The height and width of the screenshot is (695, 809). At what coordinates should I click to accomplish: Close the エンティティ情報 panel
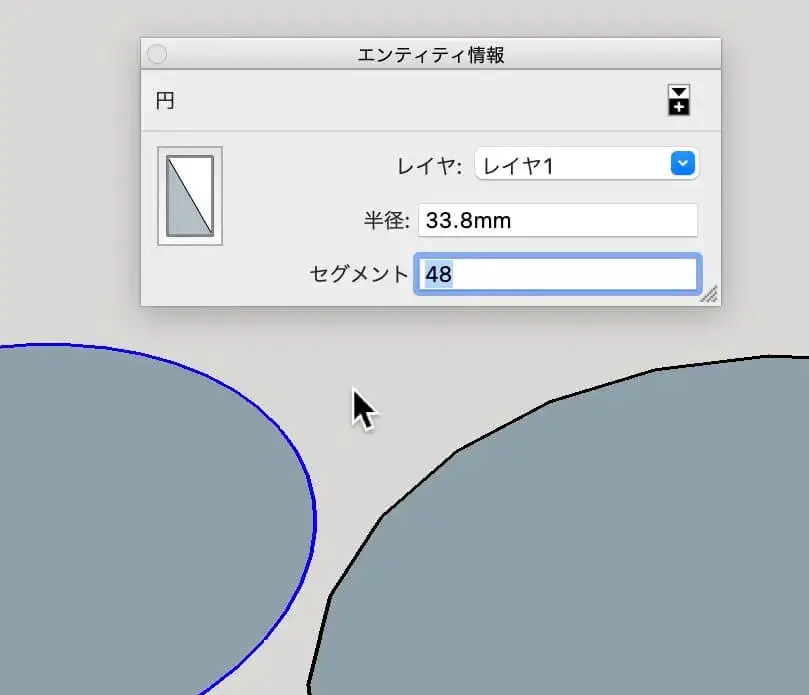click(x=157, y=54)
